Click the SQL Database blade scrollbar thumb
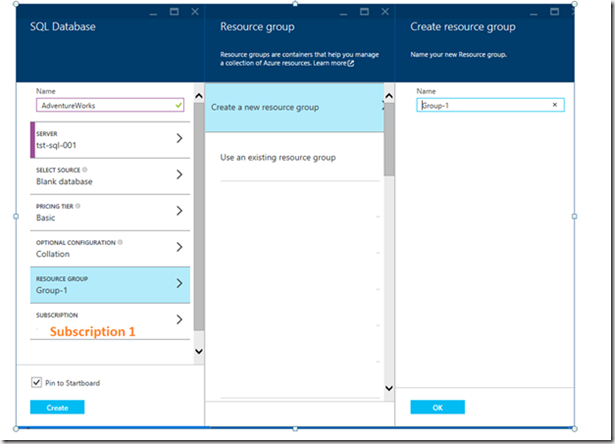Screen dimensions: 615x444 [x=199, y=216]
